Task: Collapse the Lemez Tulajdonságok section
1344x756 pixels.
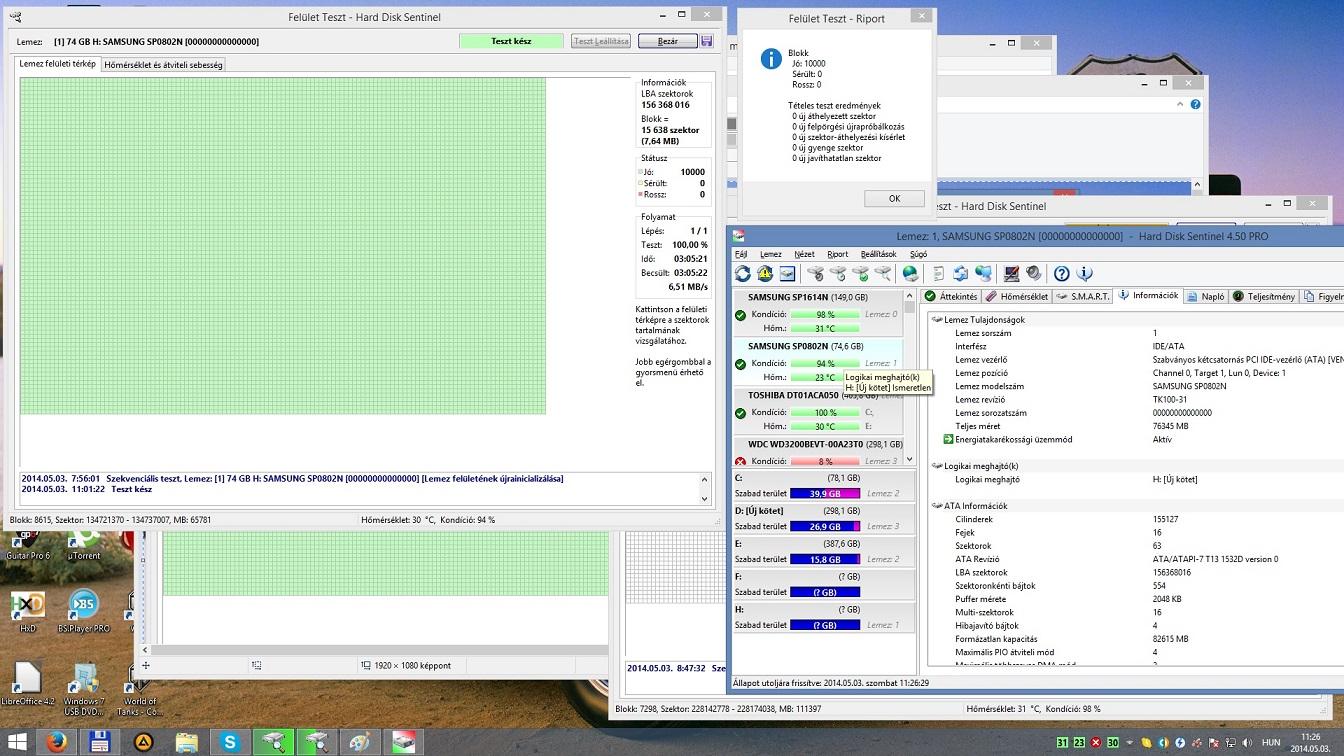Action: [936, 320]
